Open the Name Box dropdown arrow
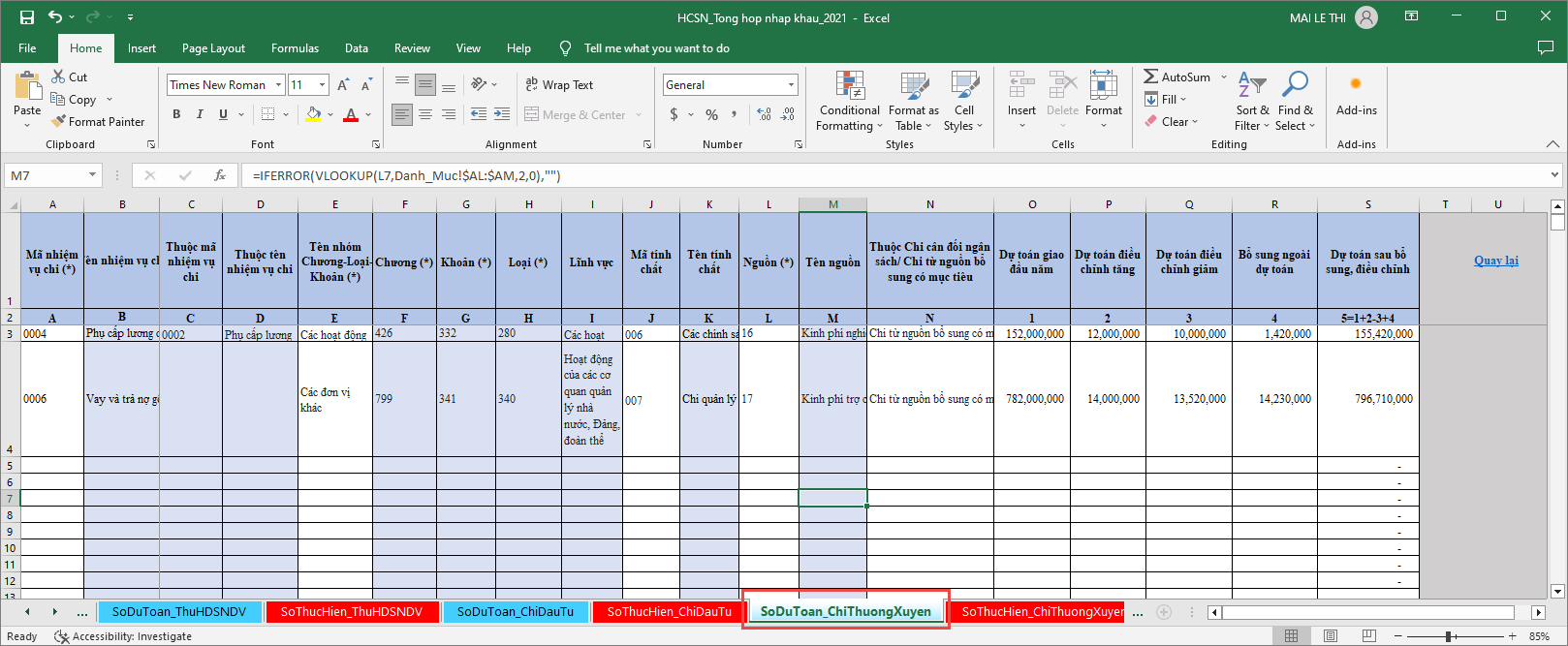Screen dimensions: 1568x646 [93, 175]
